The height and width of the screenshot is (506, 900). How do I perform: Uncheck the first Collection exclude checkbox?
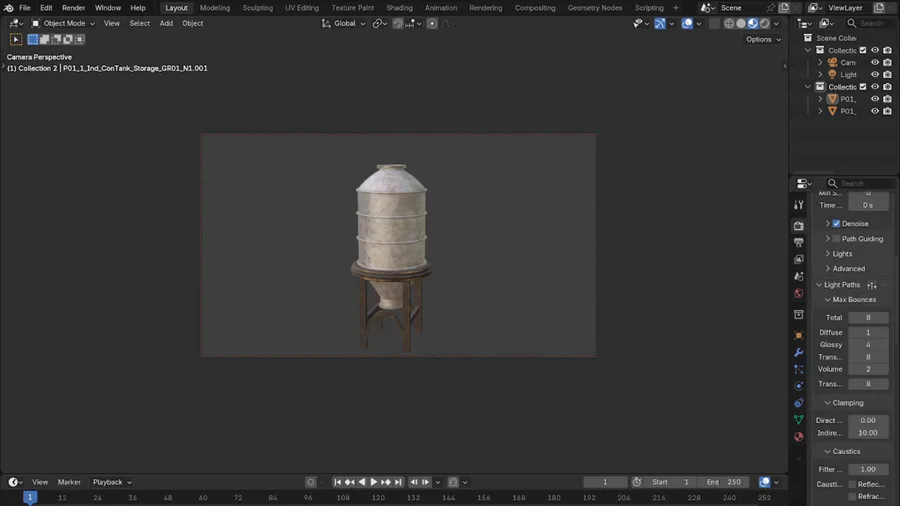863,50
